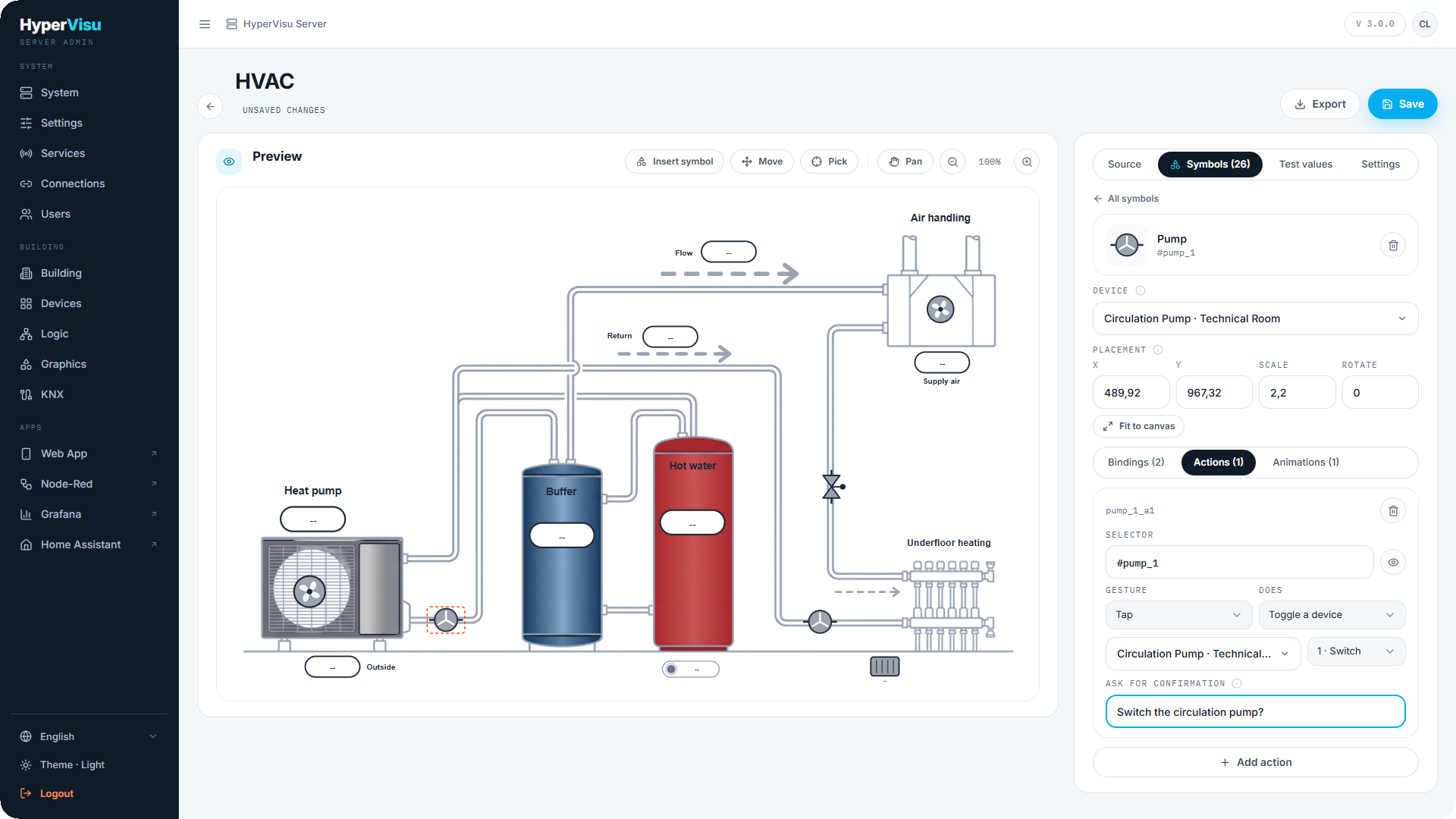The image size is (1456, 819).
Task: Zoom in the preview canvas
Action: tap(1027, 162)
